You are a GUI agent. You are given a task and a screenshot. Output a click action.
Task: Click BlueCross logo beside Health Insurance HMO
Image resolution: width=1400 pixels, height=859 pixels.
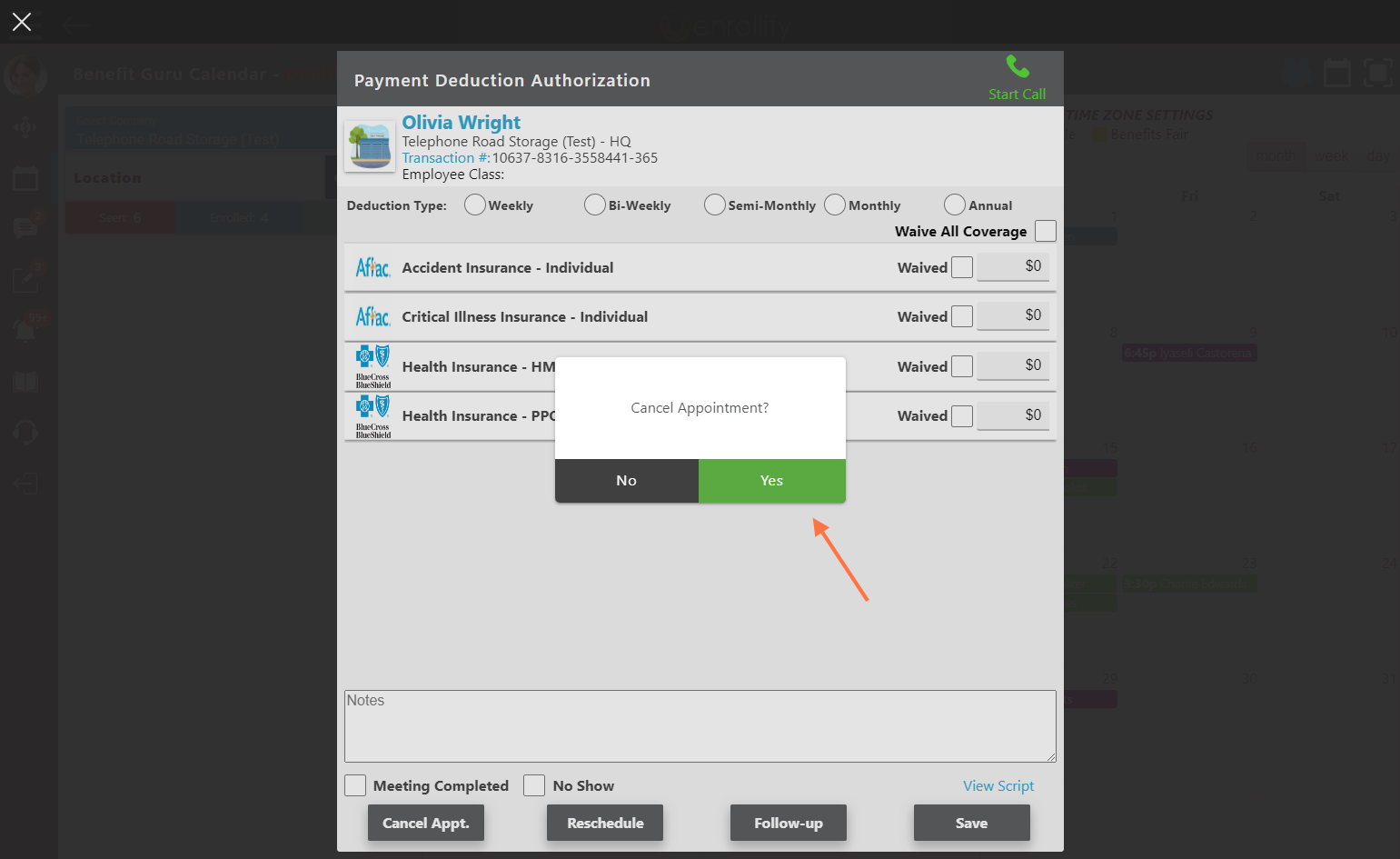tap(372, 366)
